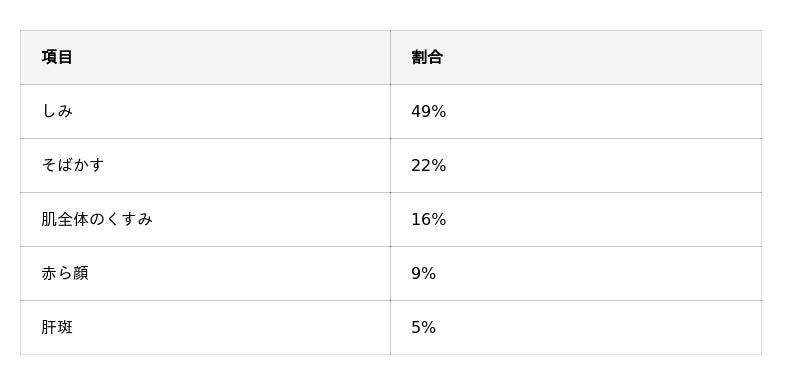800x385 pixels.
Task: Click the 合 character in the 割合 header
Action: click(435, 57)
